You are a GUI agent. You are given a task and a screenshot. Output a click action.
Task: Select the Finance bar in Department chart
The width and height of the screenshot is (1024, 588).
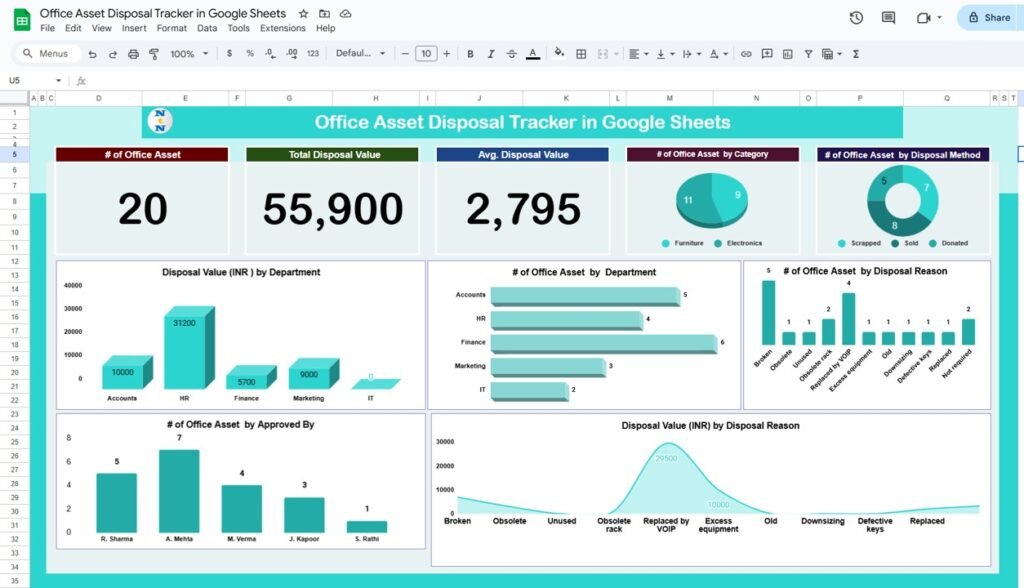tap(604, 343)
